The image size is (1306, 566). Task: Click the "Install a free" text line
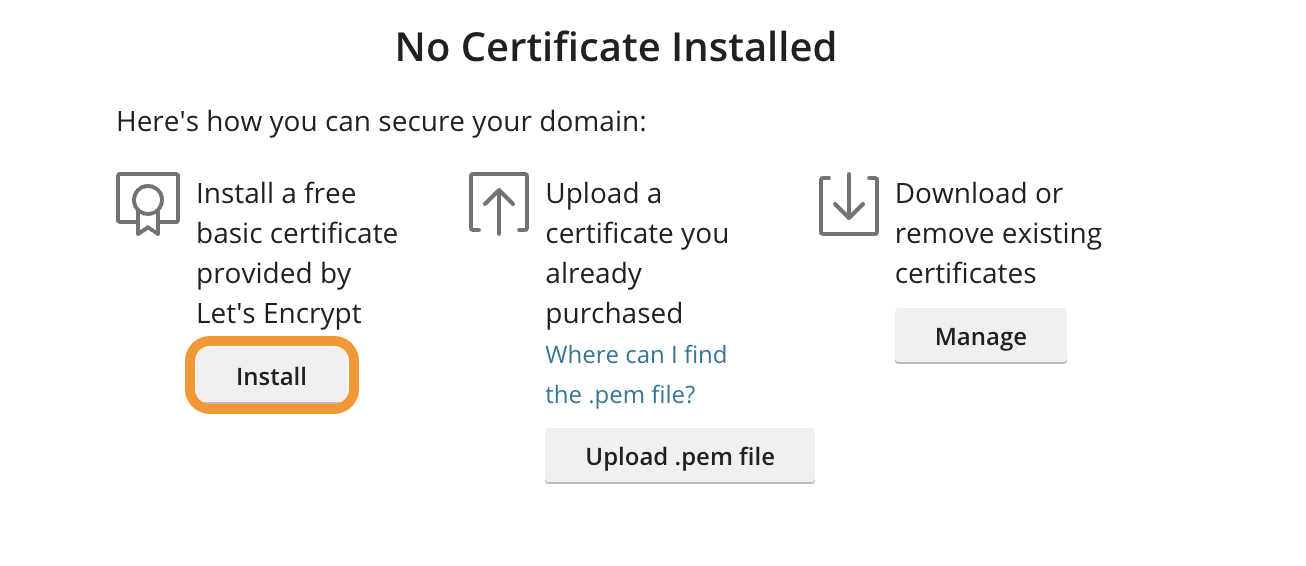[276, 193]
